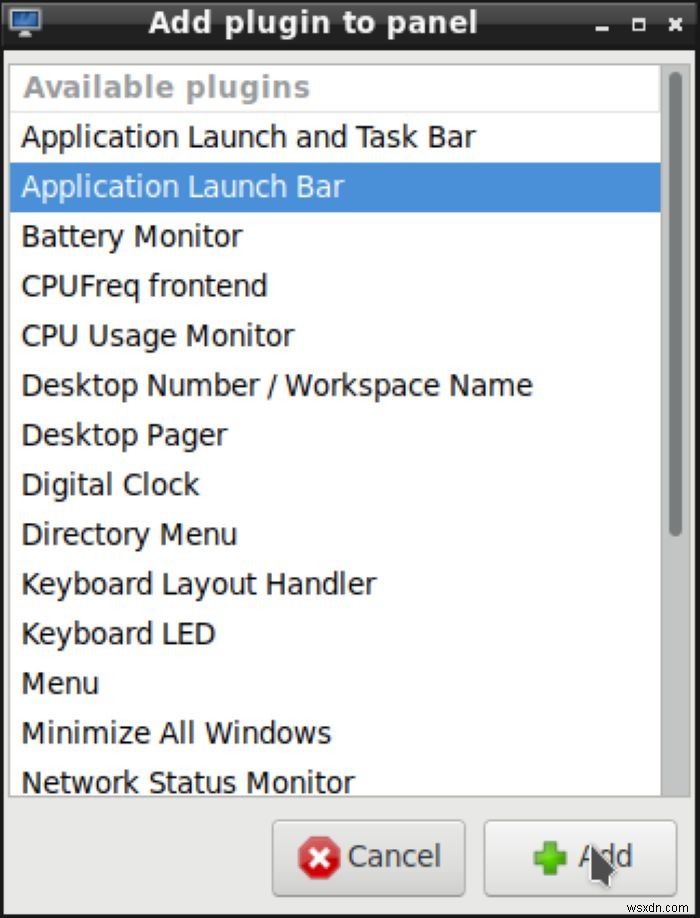Select Digital Clock plugin
This screenshot has width=700, height=918.
pyautogui.click(x=110, y=484)
